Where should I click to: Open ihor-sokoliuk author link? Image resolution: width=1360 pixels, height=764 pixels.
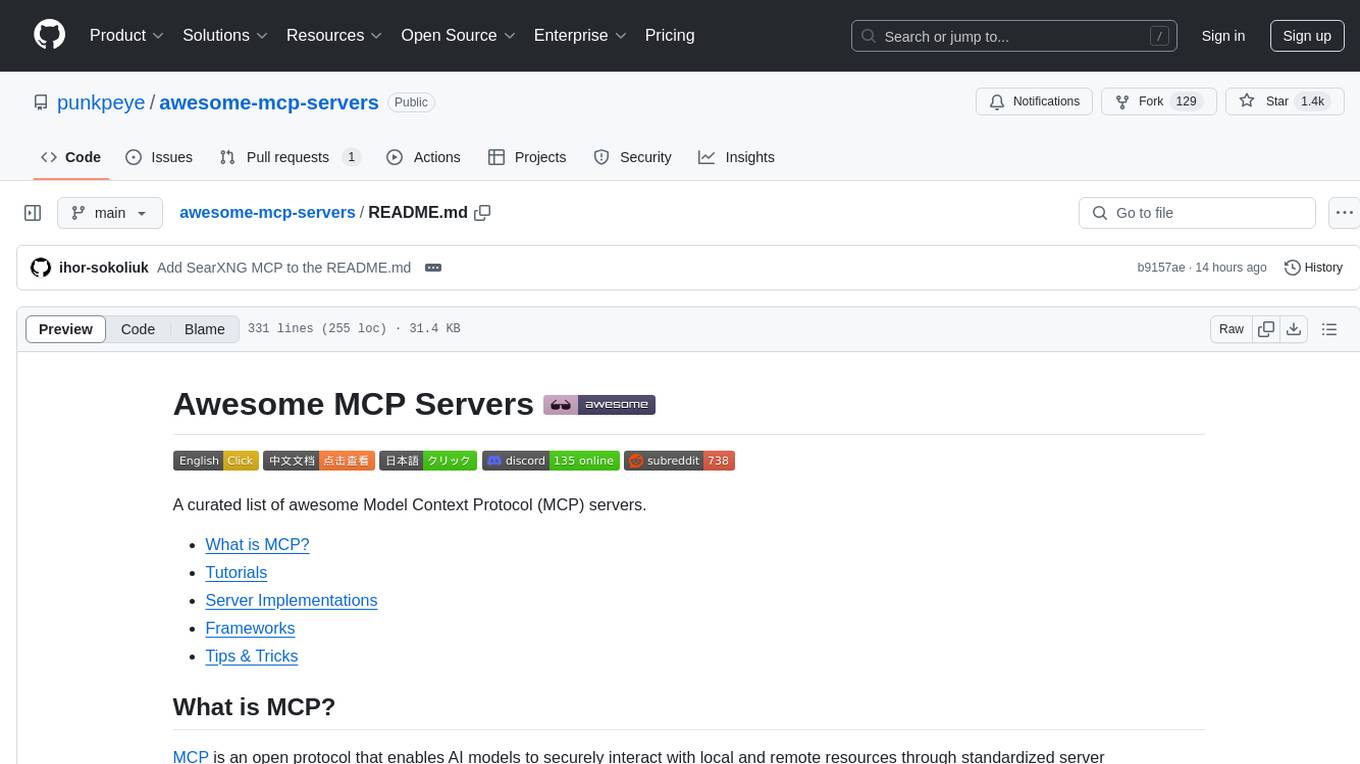(x=104, y=267)
